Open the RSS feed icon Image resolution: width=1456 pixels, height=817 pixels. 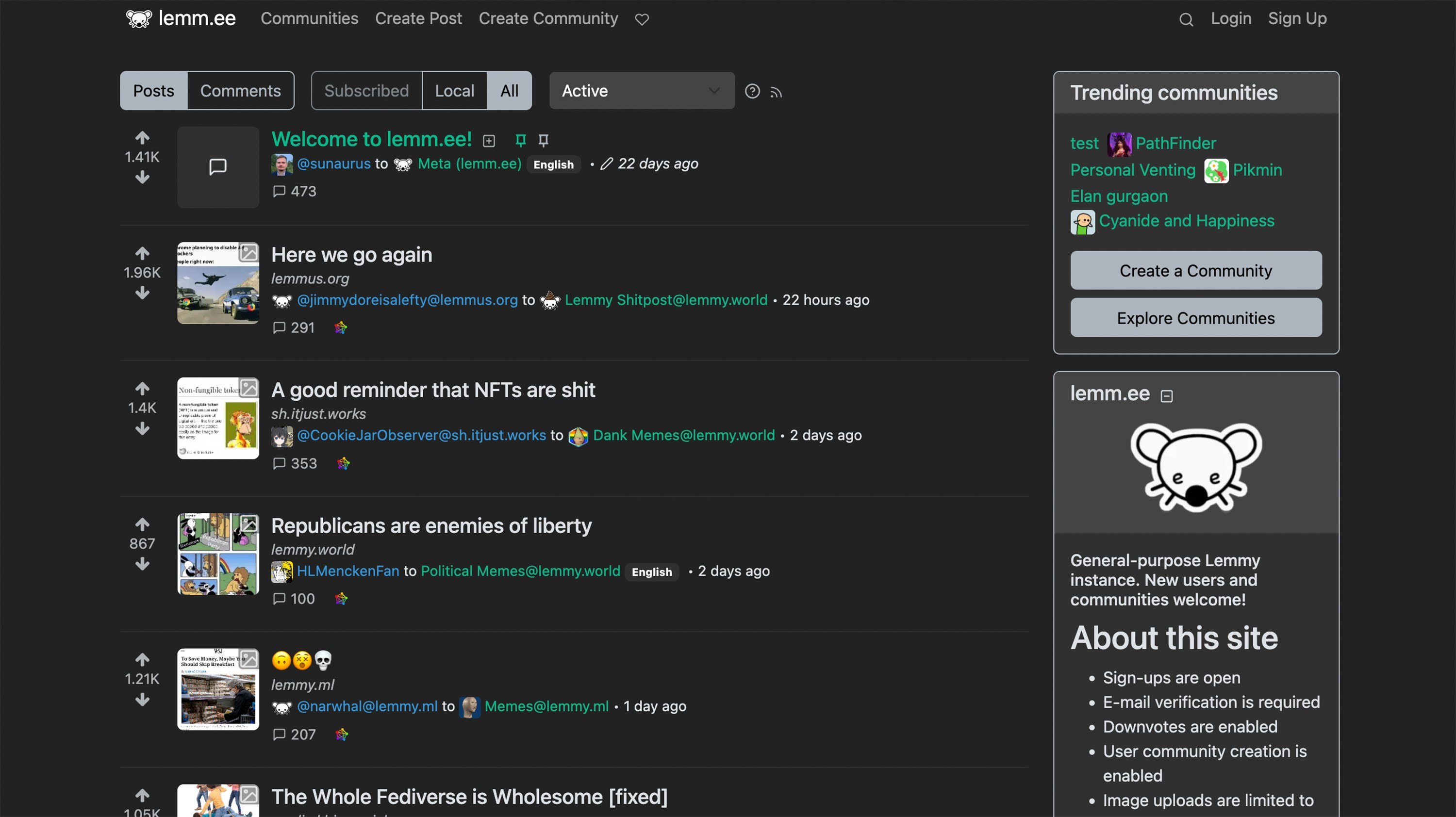point(776,92)
